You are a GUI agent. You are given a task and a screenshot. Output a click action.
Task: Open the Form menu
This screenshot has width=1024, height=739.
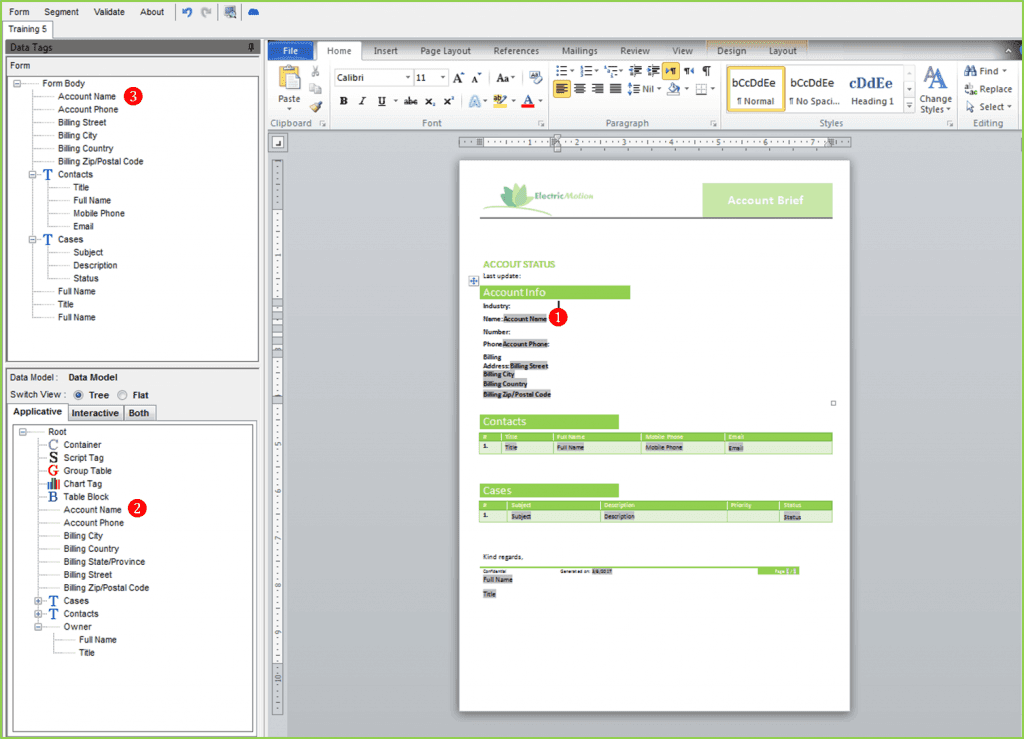(19, 12)
